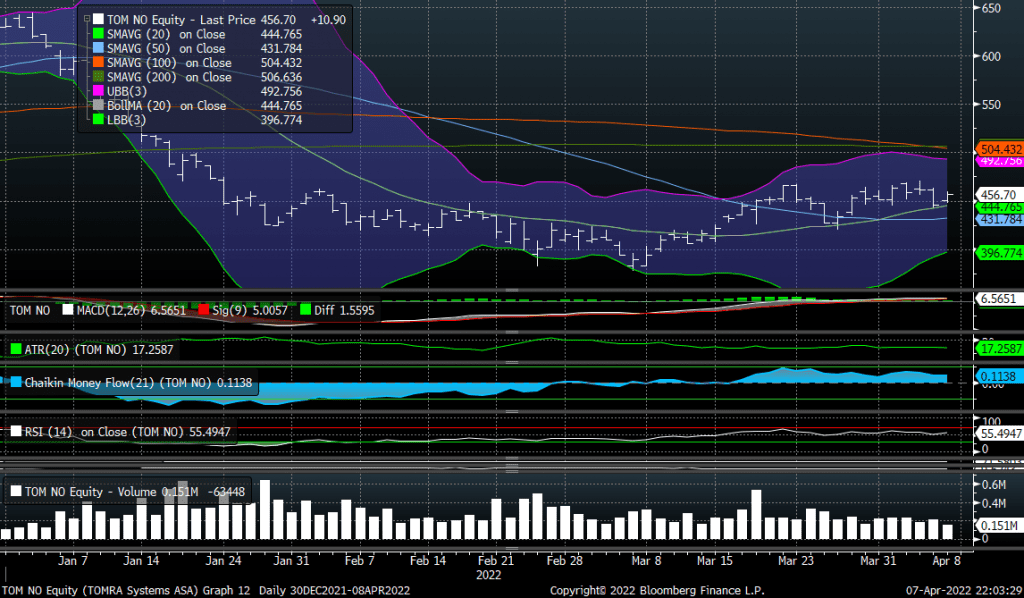The width and height of the screenshot is (1024, 598).
Task: Click the 456.70 last price axis tag
Action: click(x=999, y=195)
